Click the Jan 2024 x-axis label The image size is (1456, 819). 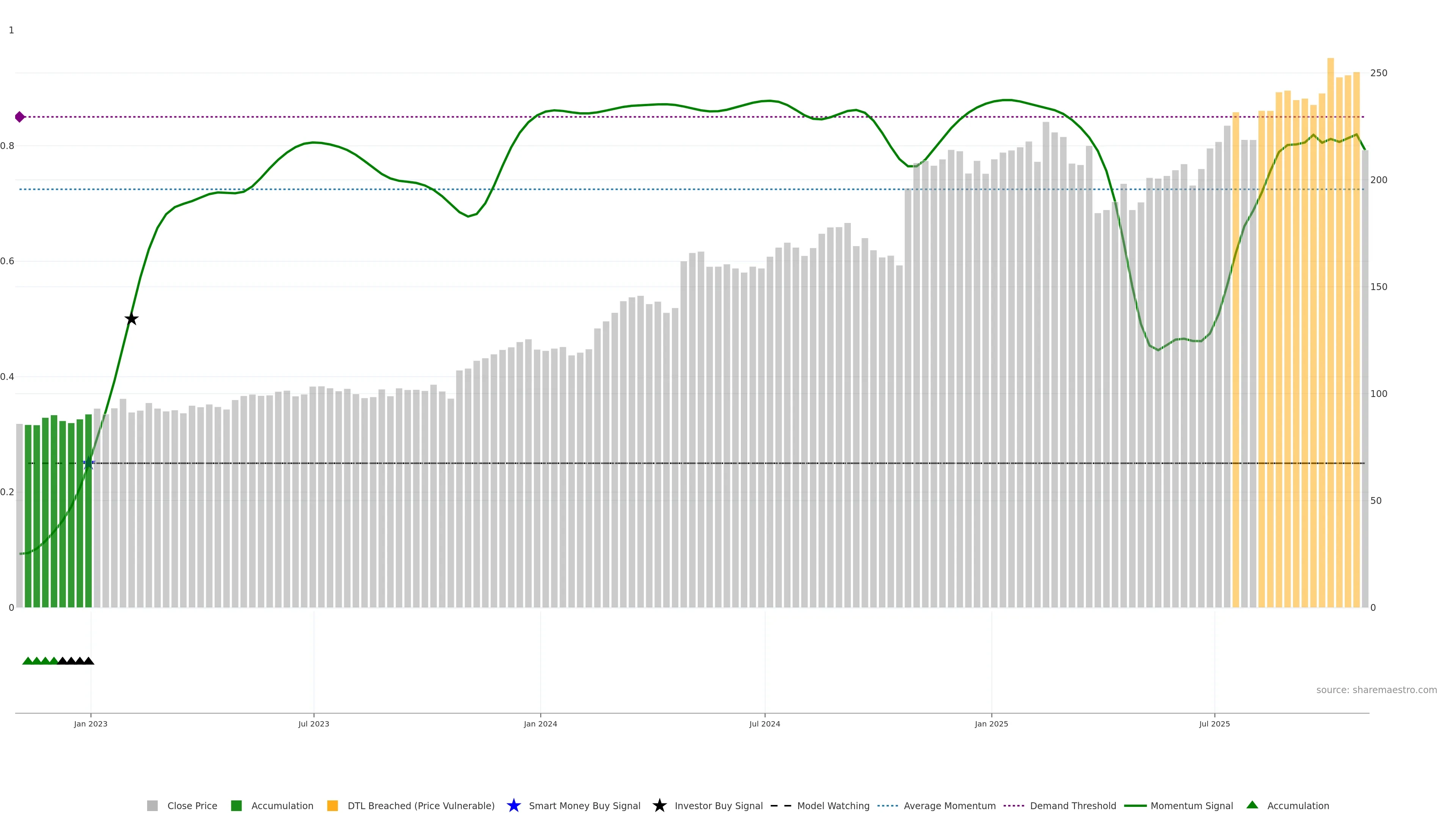click(x=540, y=723)
